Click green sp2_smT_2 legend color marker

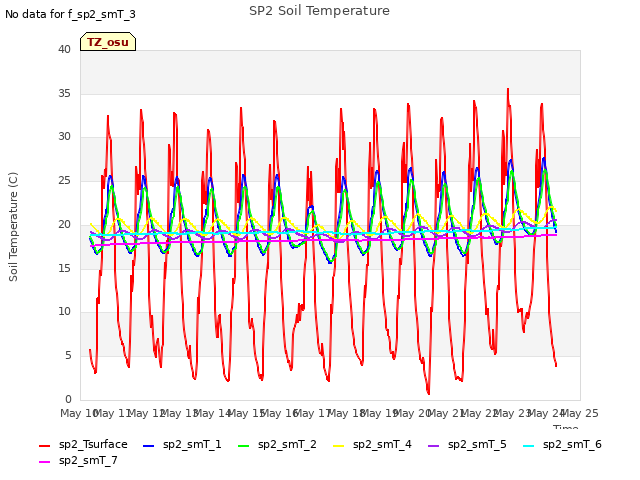(243, 446)
